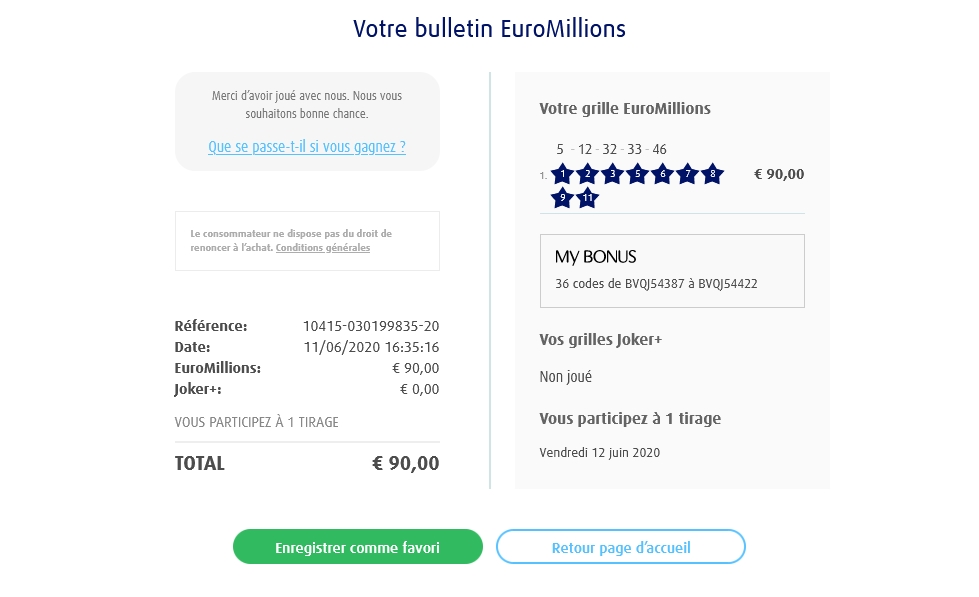Click the draw date Vendredi 12 juin 2020

599,452
